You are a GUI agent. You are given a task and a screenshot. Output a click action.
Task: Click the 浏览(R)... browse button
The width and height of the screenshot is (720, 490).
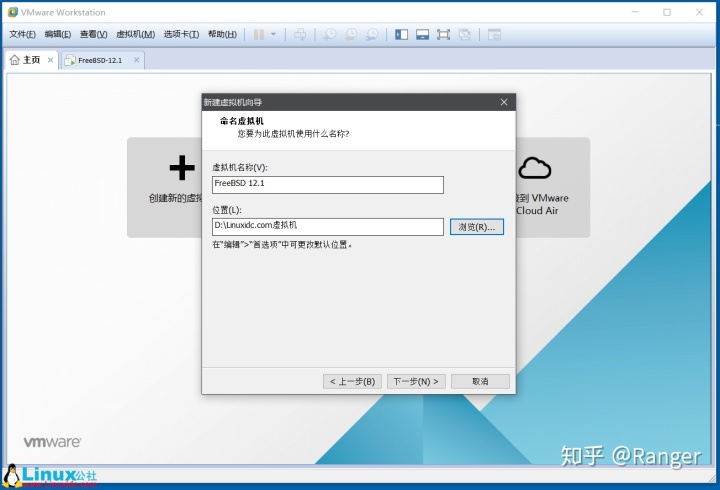(x=477, y=227)
